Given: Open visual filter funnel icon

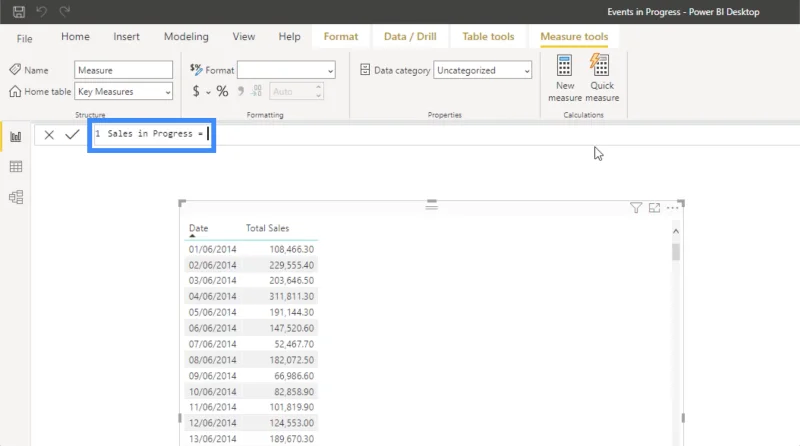Looking at the screenshot, I should (x=636, y=208).
